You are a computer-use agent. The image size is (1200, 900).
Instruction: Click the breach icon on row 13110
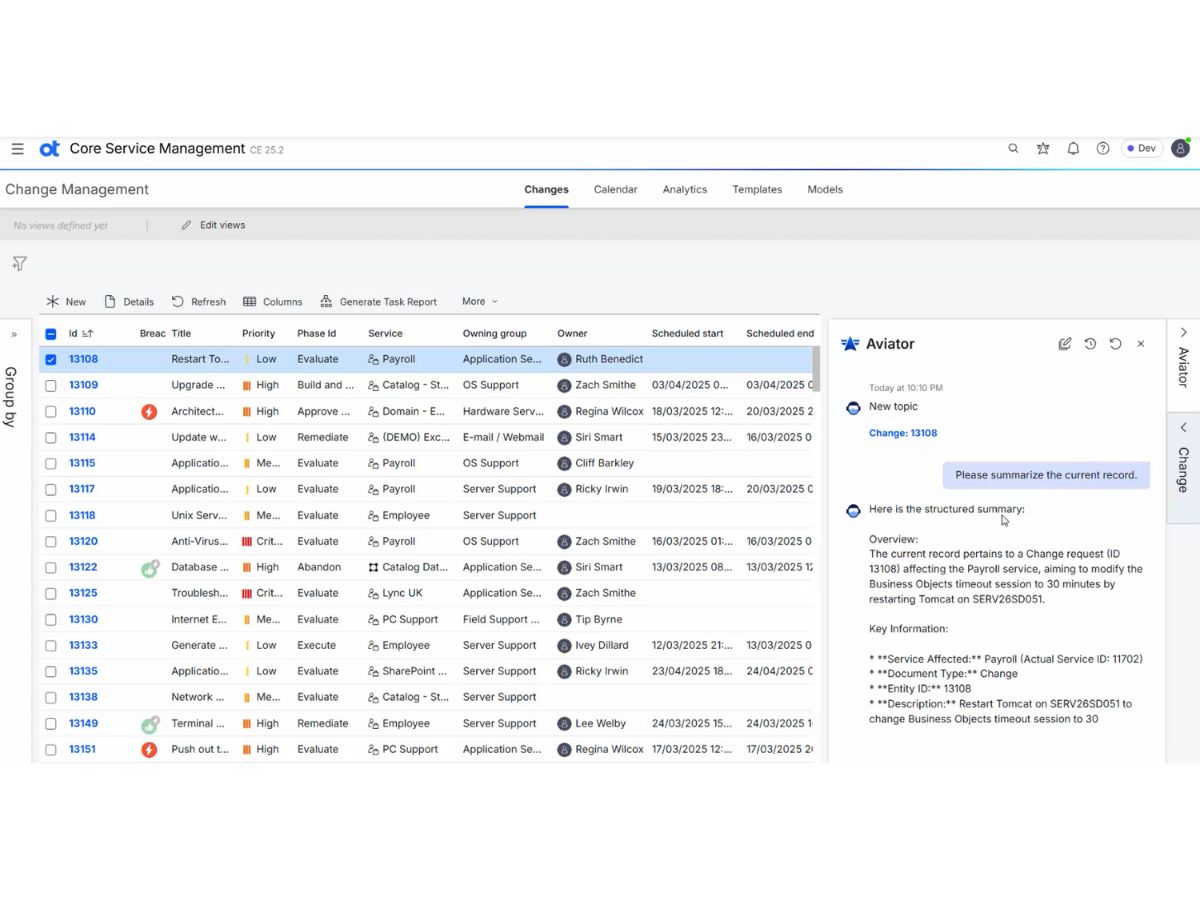(x=149, y=411)
